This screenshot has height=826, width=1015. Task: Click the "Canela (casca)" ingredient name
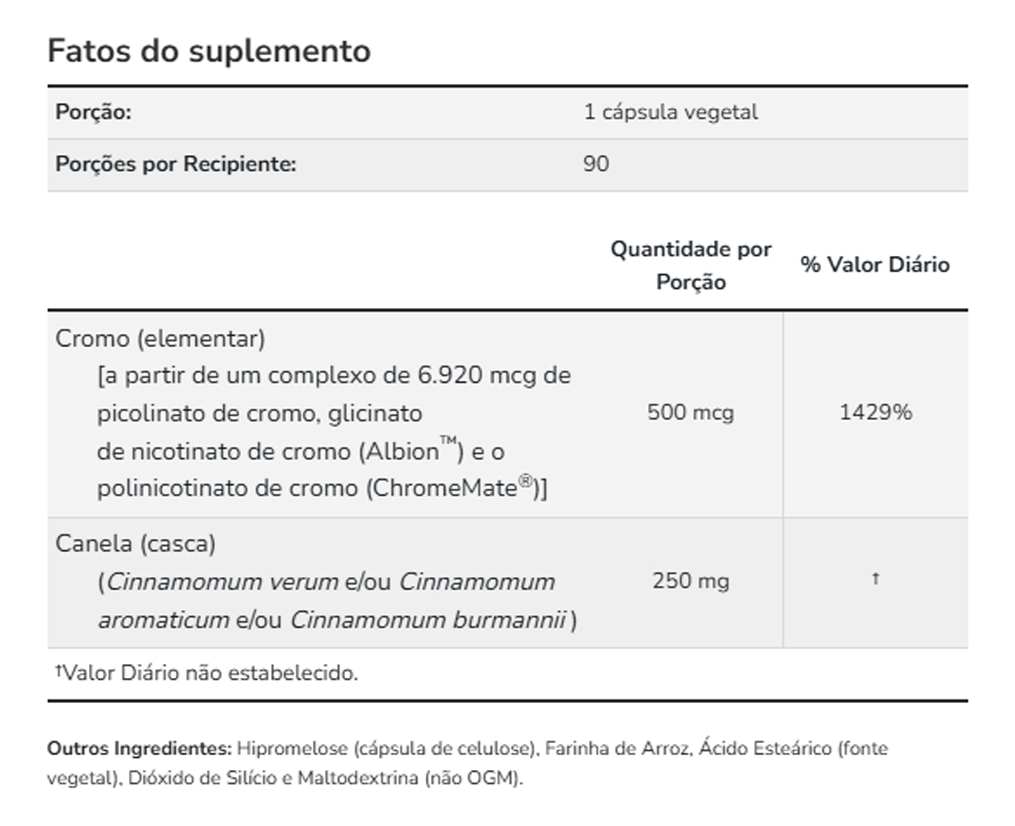136,544
